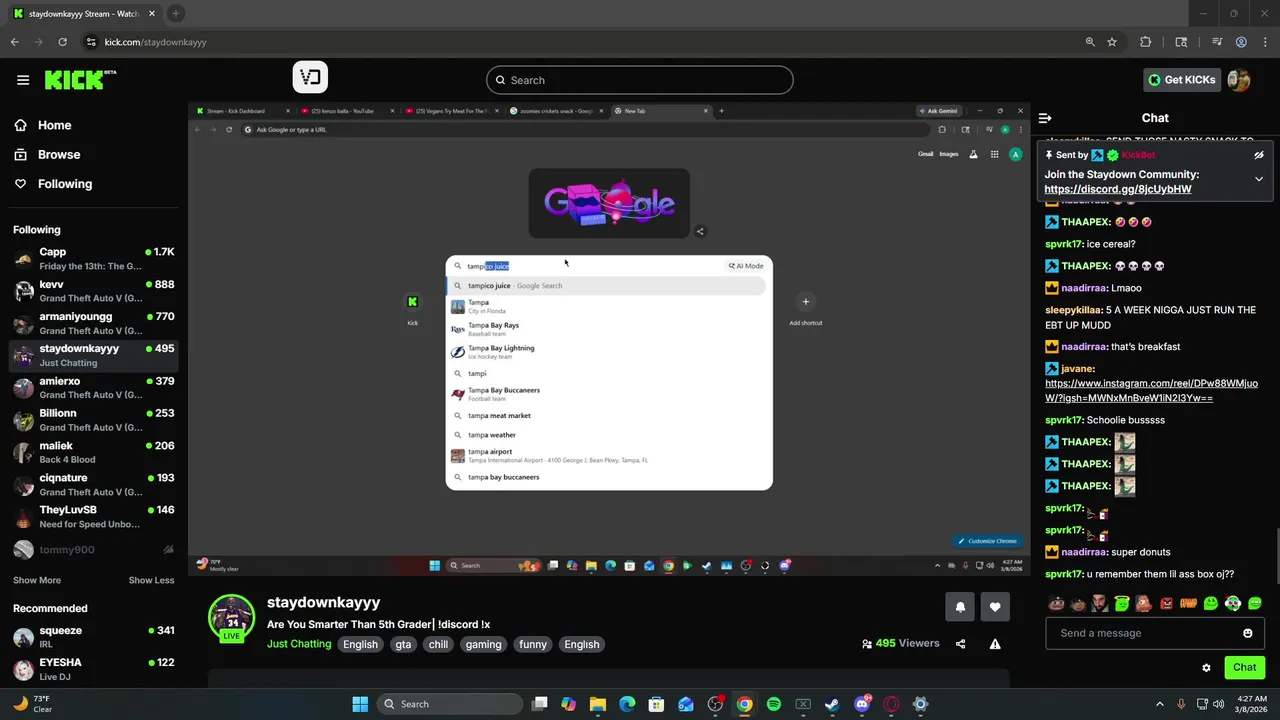This screenshot has width=1280, height=720.
Task: Open TheyLuvSB's channel
Action: (x=94, y=516)
